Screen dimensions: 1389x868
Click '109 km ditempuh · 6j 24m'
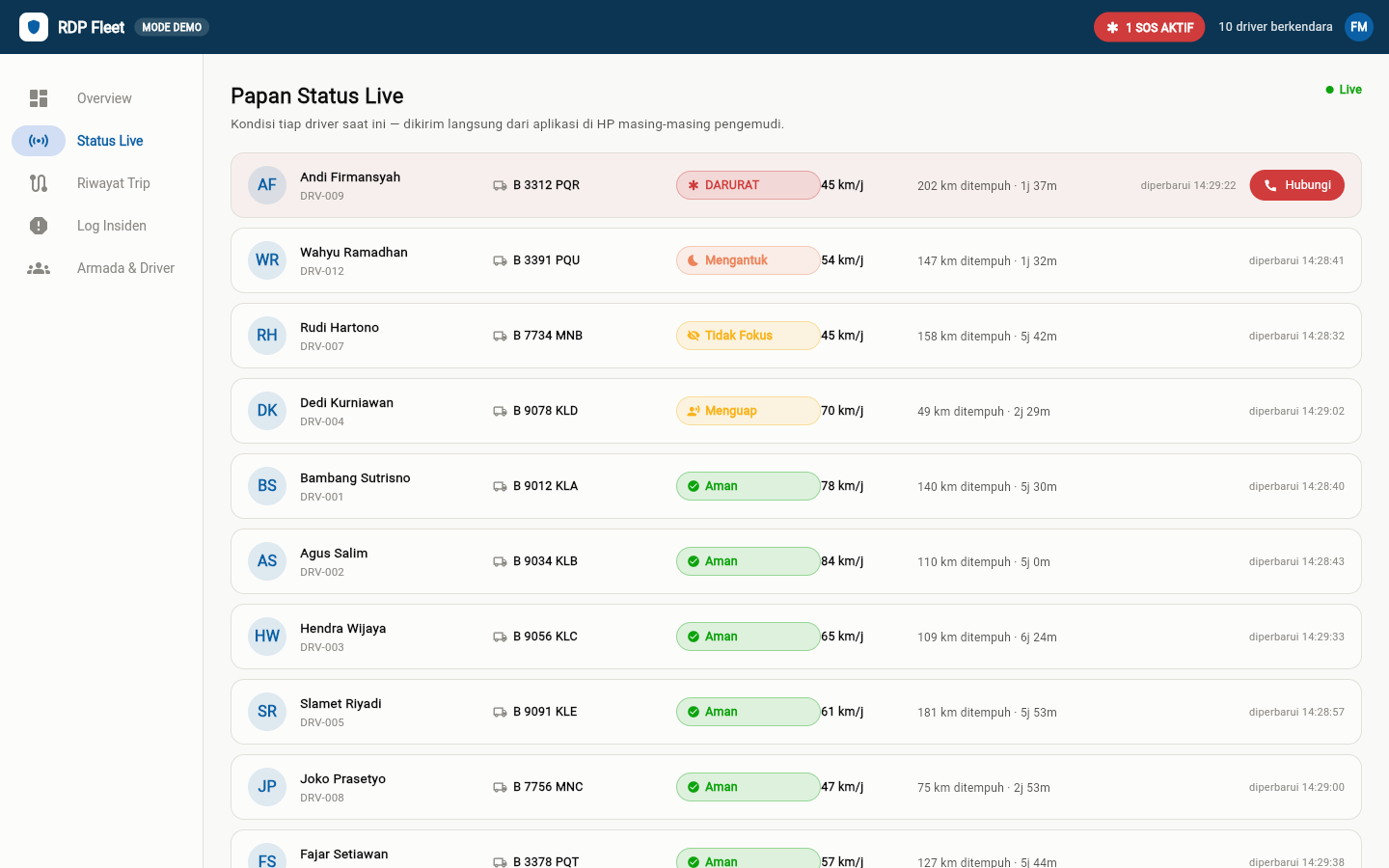(x=987, y=637)
